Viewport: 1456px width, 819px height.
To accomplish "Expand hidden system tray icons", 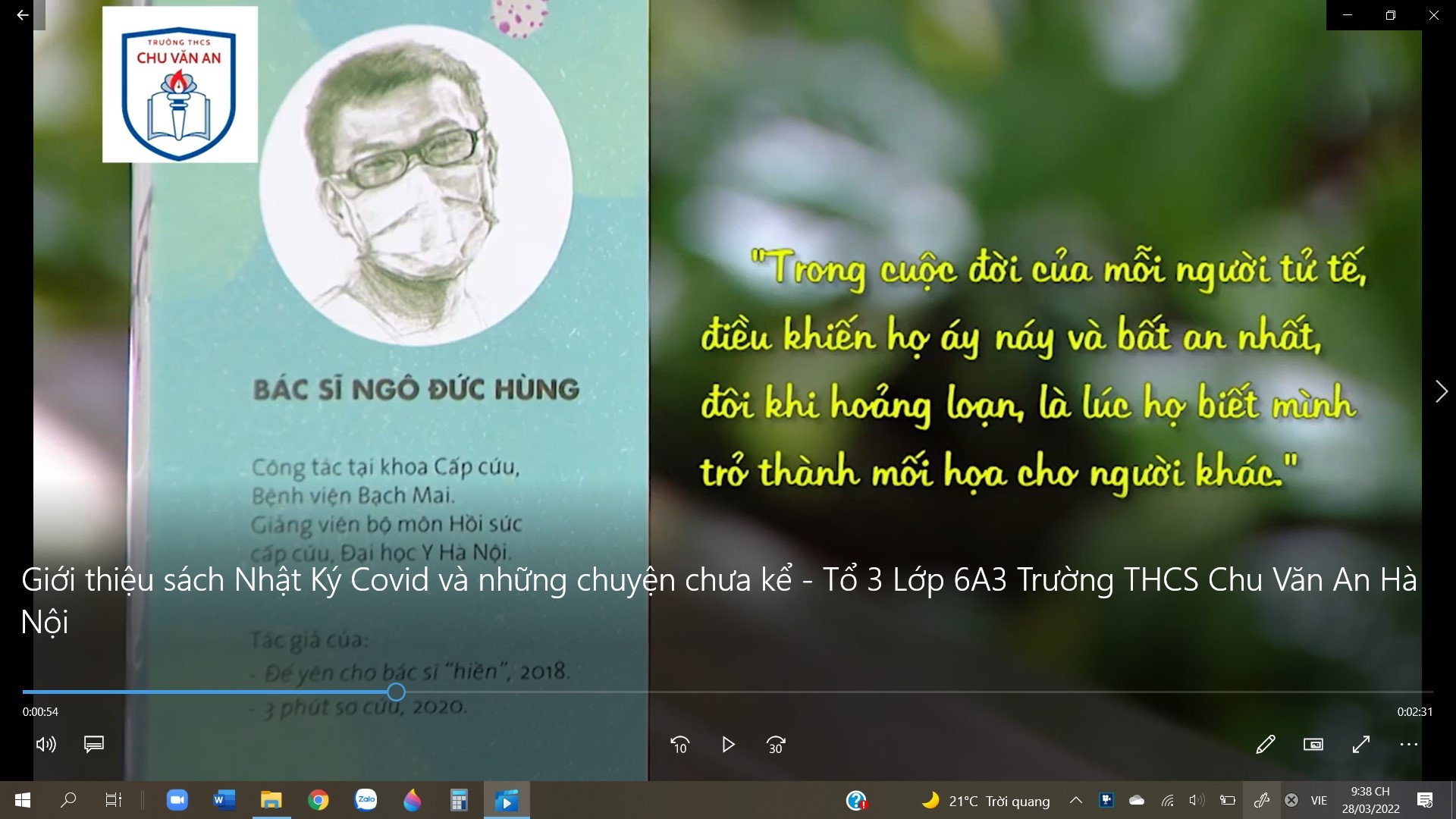I will [1075, 800].
